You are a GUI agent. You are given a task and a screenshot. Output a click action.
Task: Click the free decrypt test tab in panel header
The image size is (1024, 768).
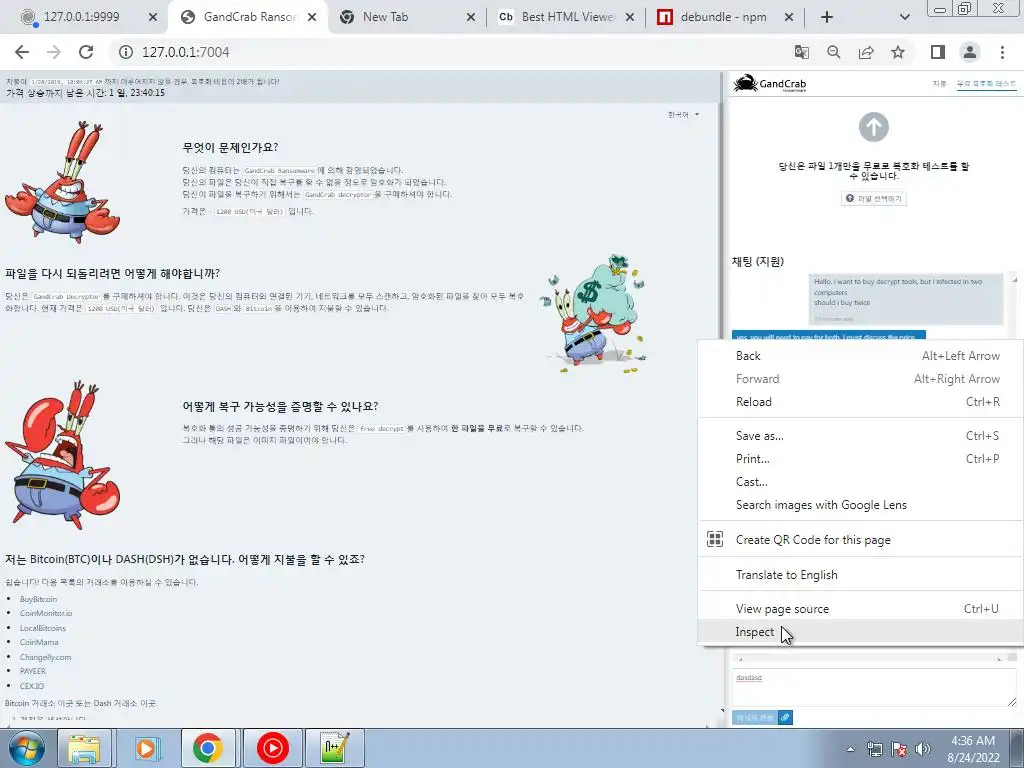click(986, 84)
